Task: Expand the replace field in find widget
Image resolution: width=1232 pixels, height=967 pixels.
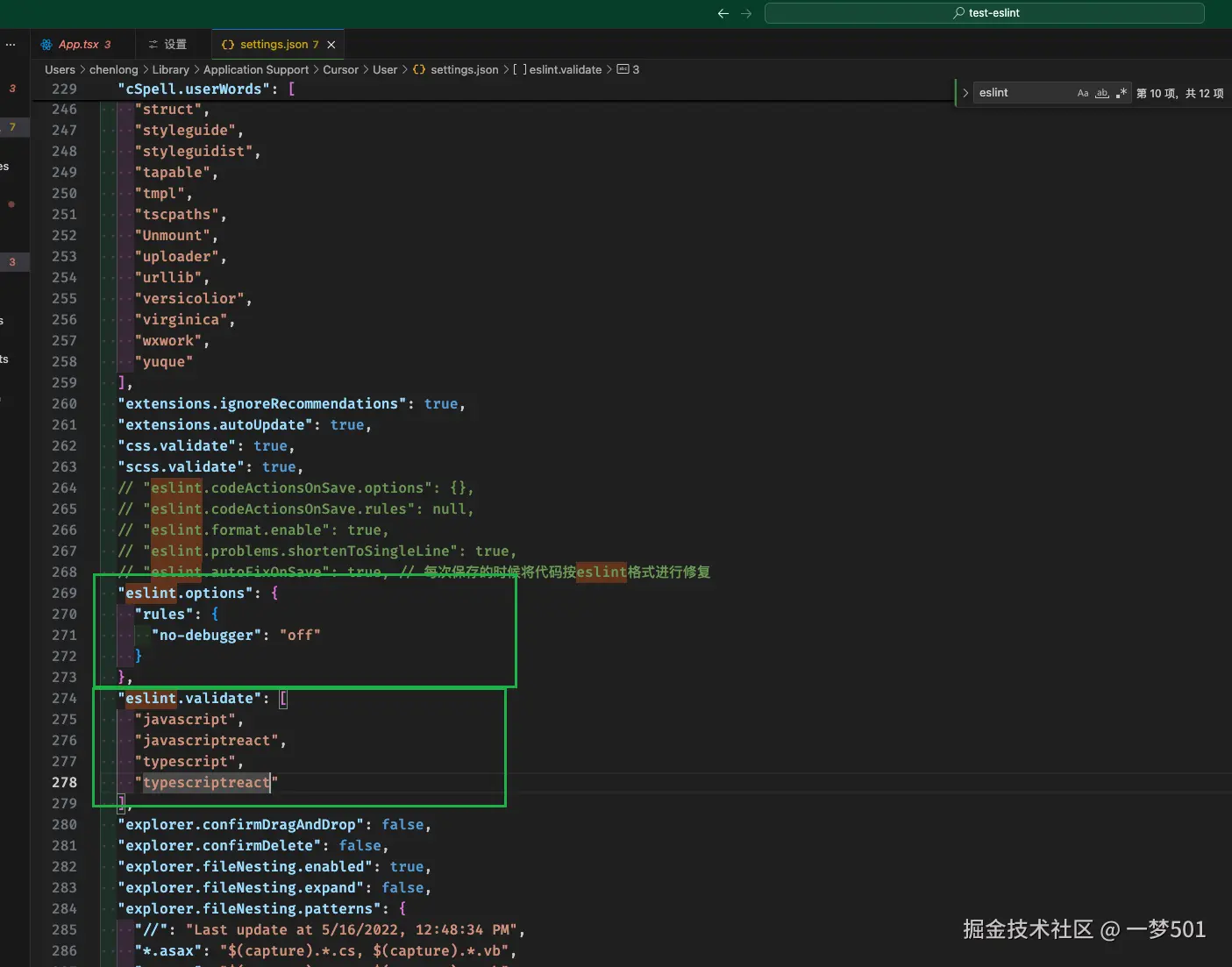Action: pos(965,93)
